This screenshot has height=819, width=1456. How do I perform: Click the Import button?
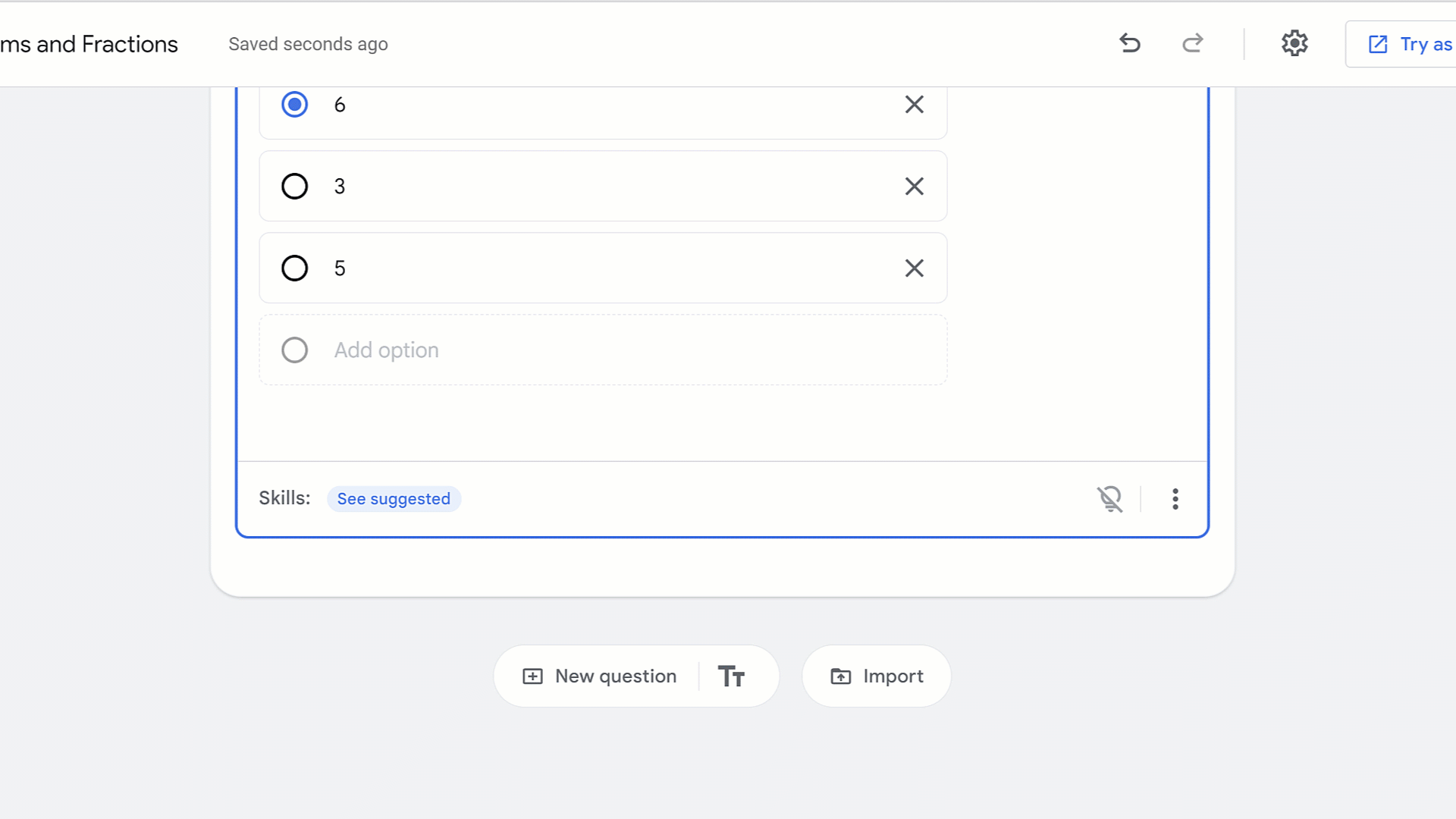[x=877, y=676]
